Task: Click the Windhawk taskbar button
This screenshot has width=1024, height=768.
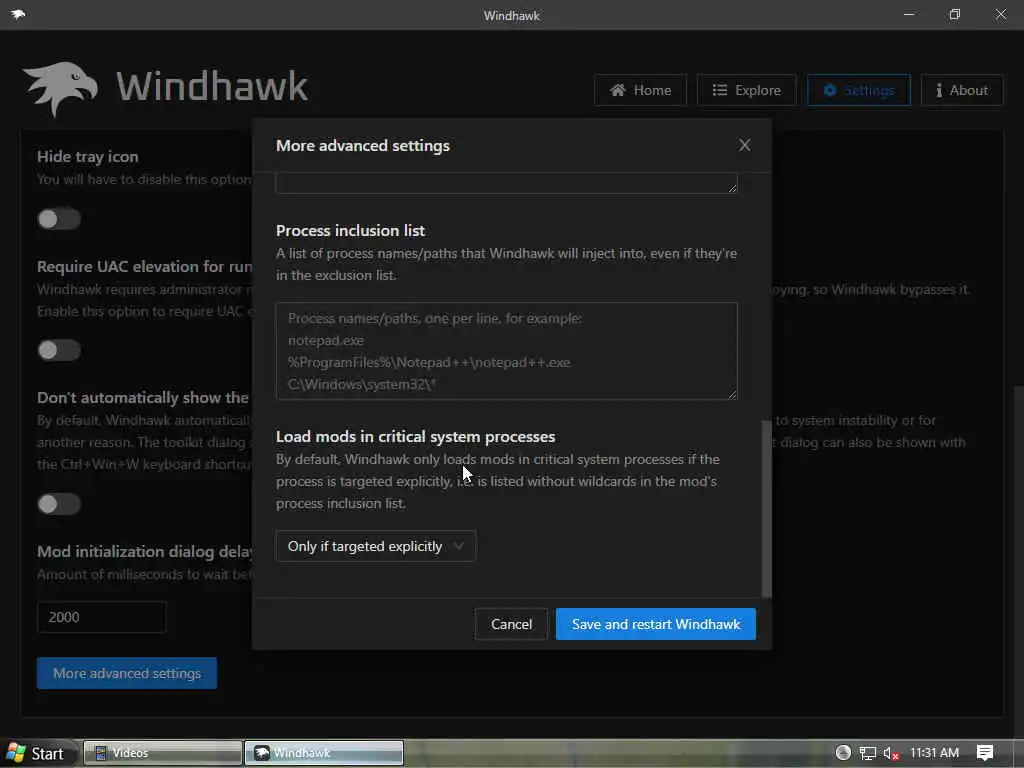Action: tap(324, 753)
